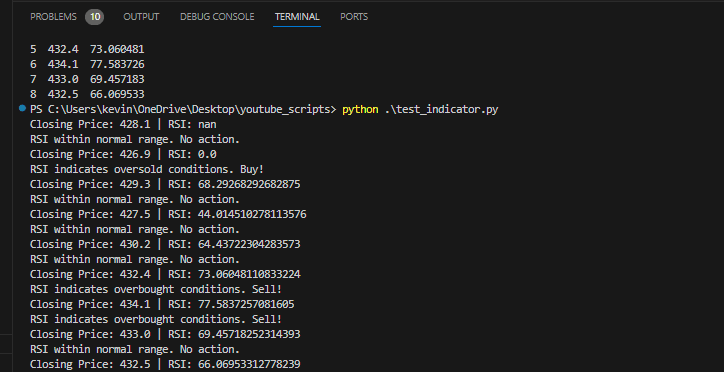Screen dimensions: 724x372
Task: Click the line 'Closing Price: 432.5 | RSI: 66.06953312778239'
Action: click(165, 364)
